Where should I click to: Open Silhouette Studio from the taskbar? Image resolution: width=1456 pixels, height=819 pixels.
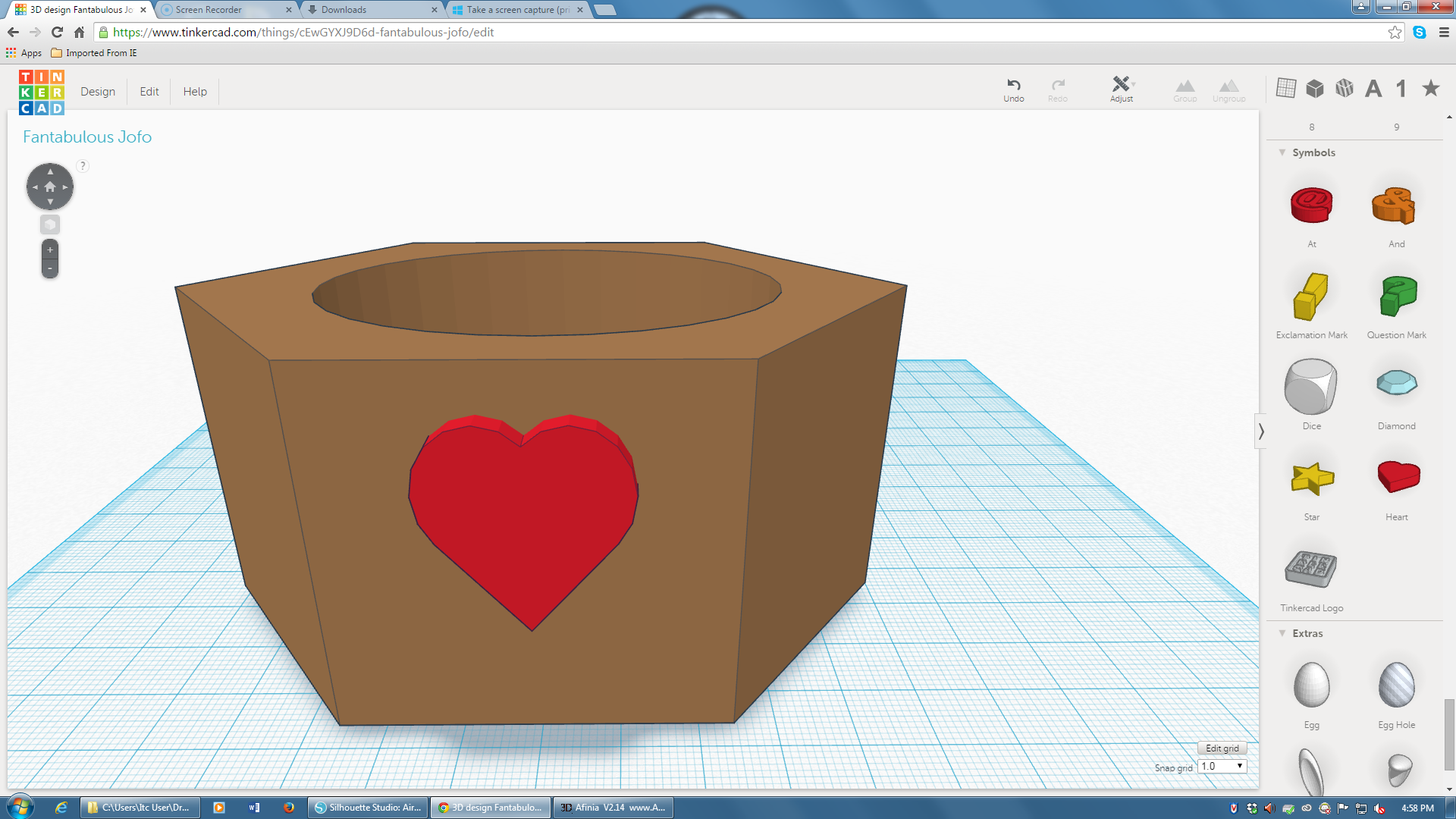(x=369, y=808)
